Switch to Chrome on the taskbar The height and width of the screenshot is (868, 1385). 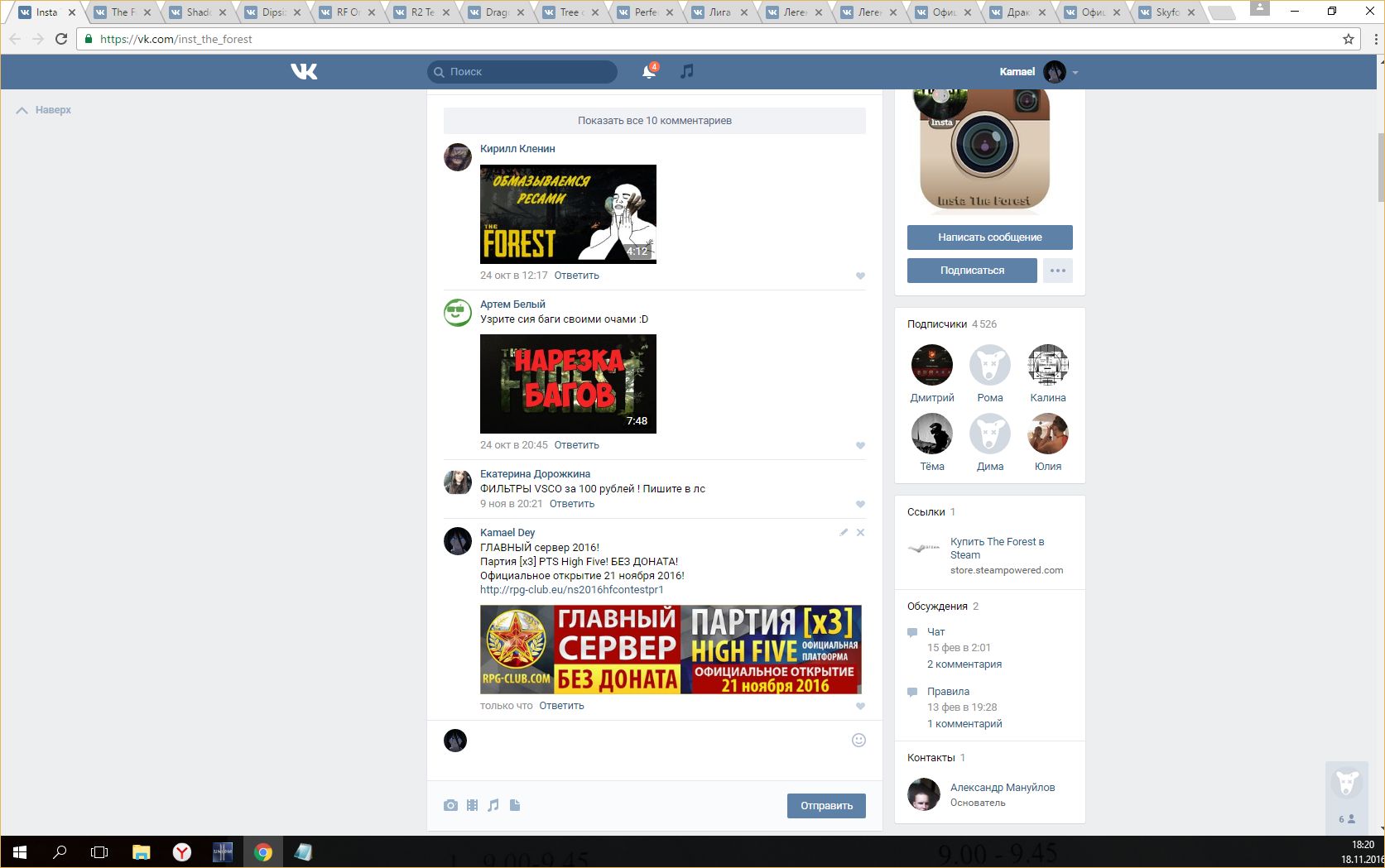(x=263, y=851)
